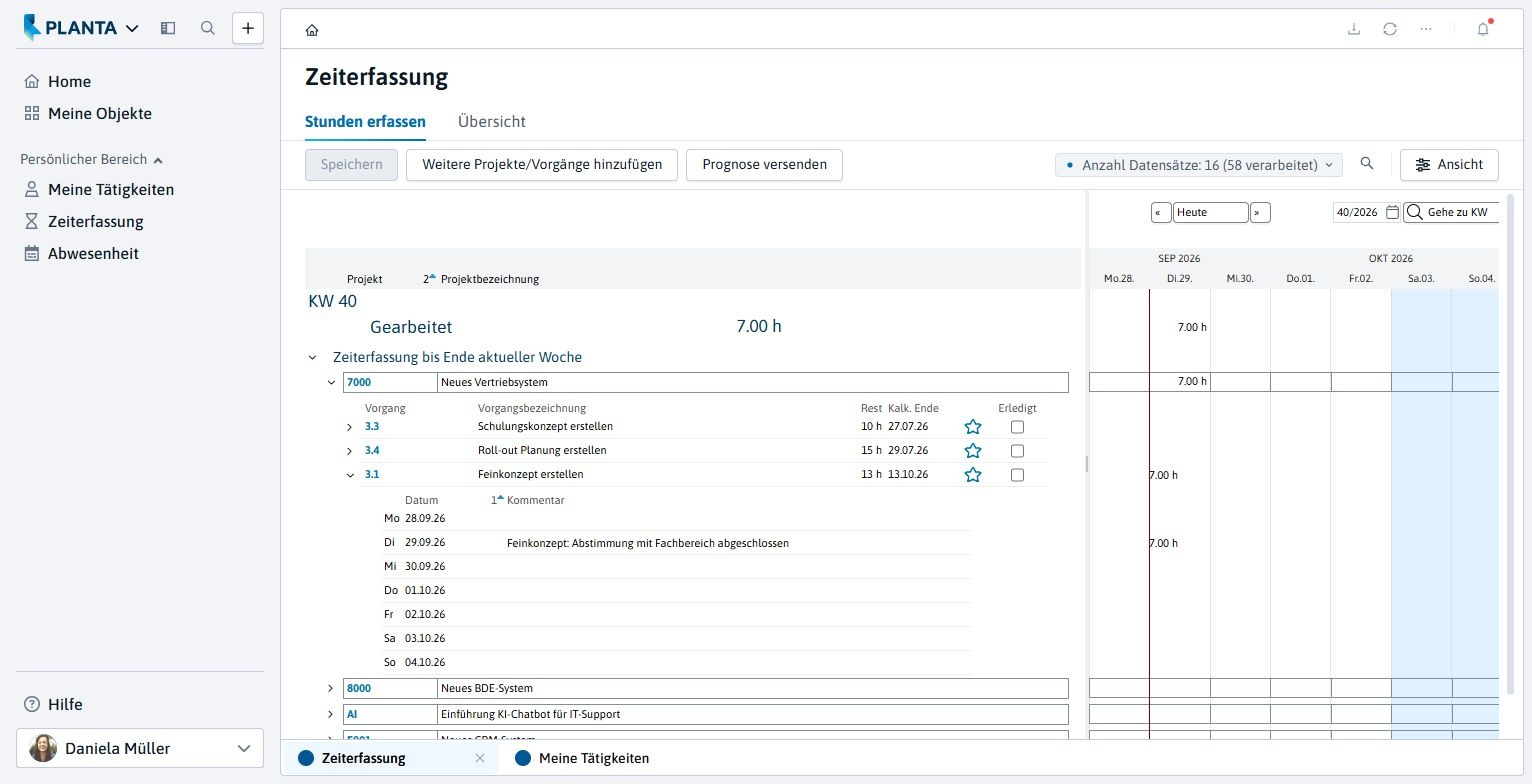This screenshot has width=1532, height=784.
Task: Open task link 3.1
Action: [x=372, y=475]
